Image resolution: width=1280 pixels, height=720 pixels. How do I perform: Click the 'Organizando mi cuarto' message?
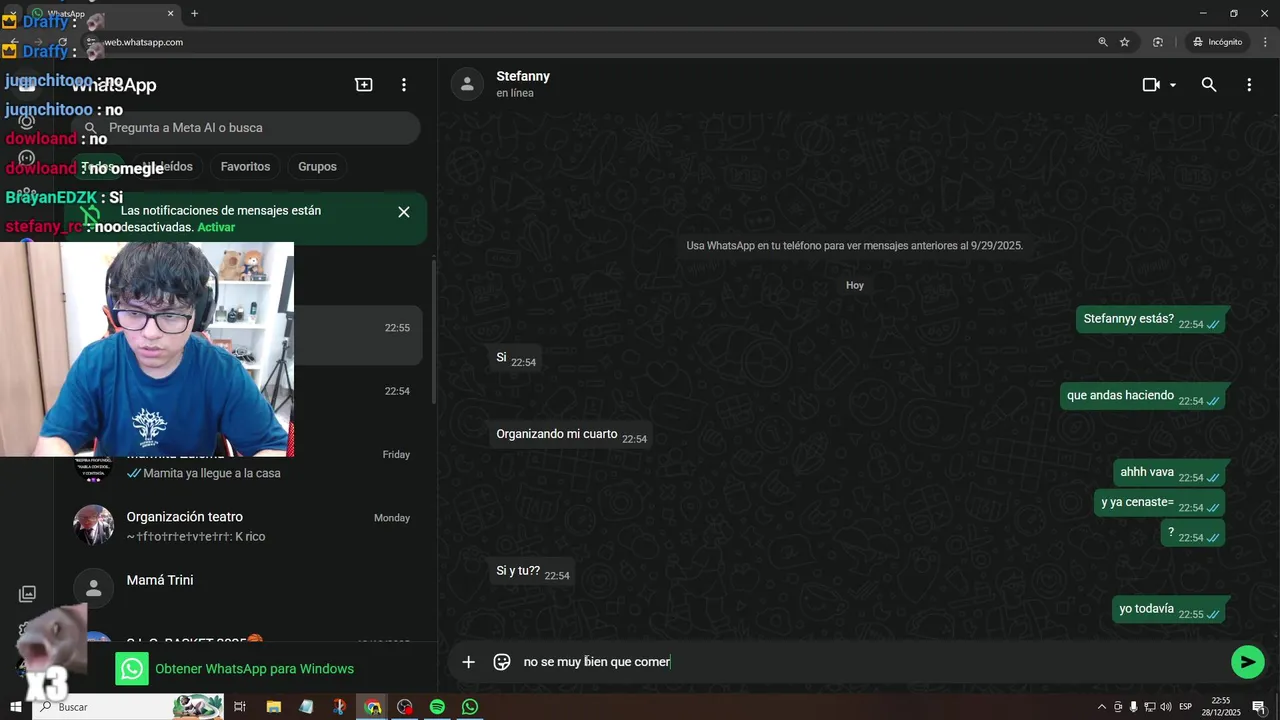pyautogui.click(x=570, y=435)
